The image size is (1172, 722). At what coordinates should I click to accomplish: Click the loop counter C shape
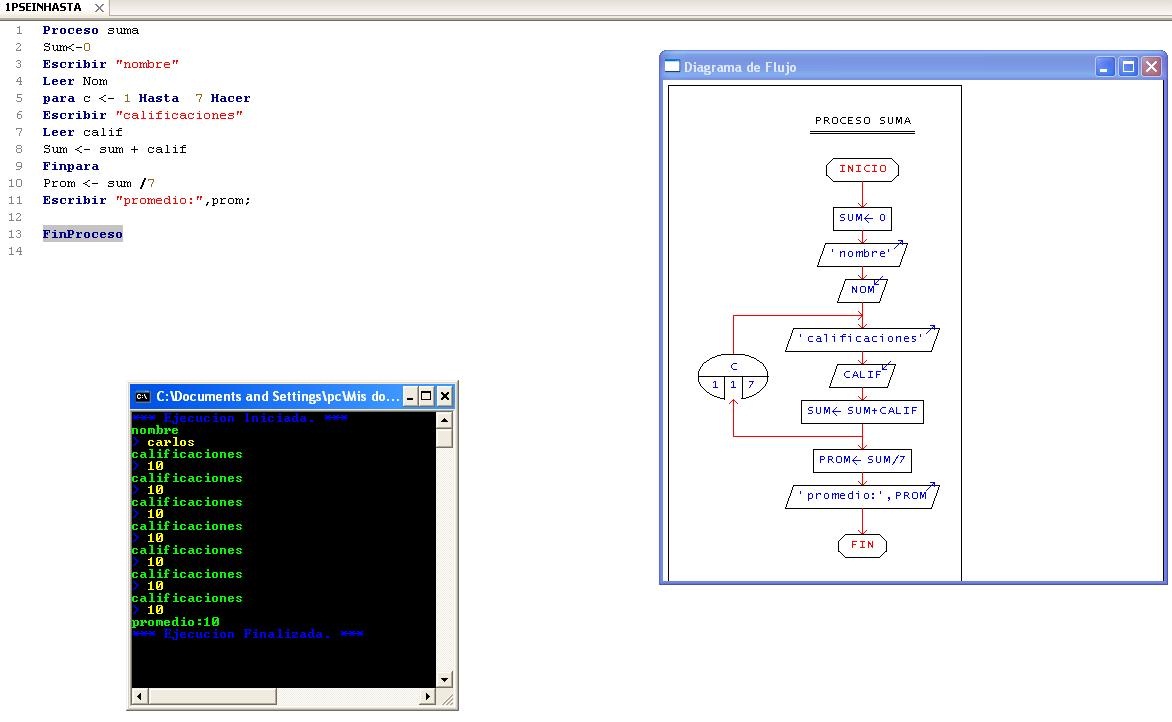click(732, 374)
